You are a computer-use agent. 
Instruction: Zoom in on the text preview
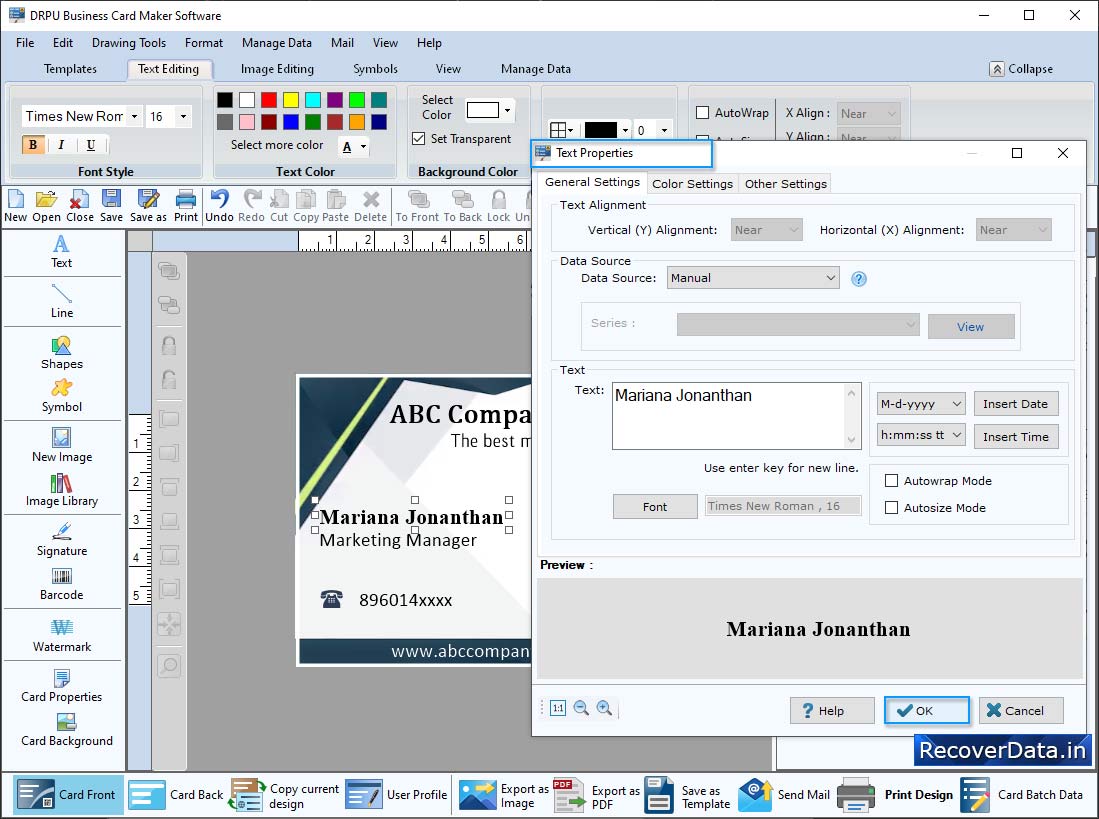pos(604,708)
